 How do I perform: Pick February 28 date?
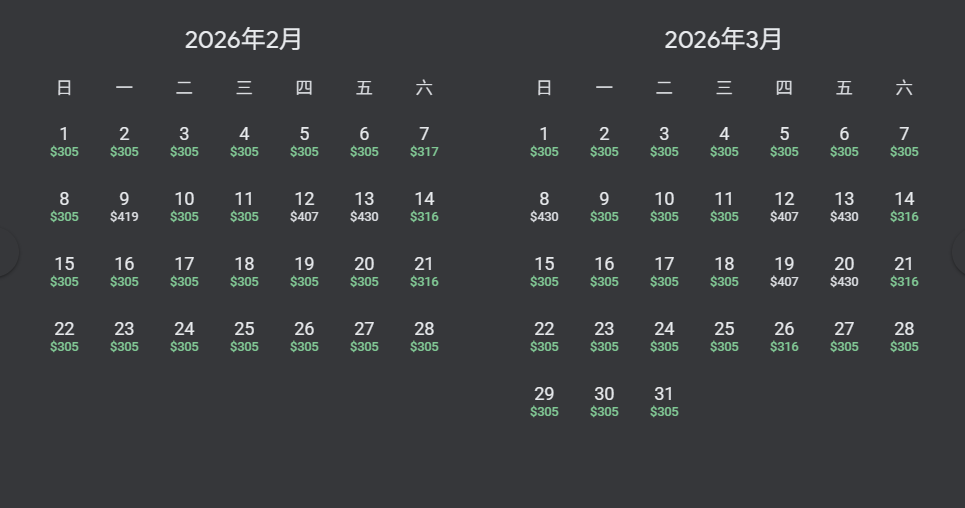424,336
